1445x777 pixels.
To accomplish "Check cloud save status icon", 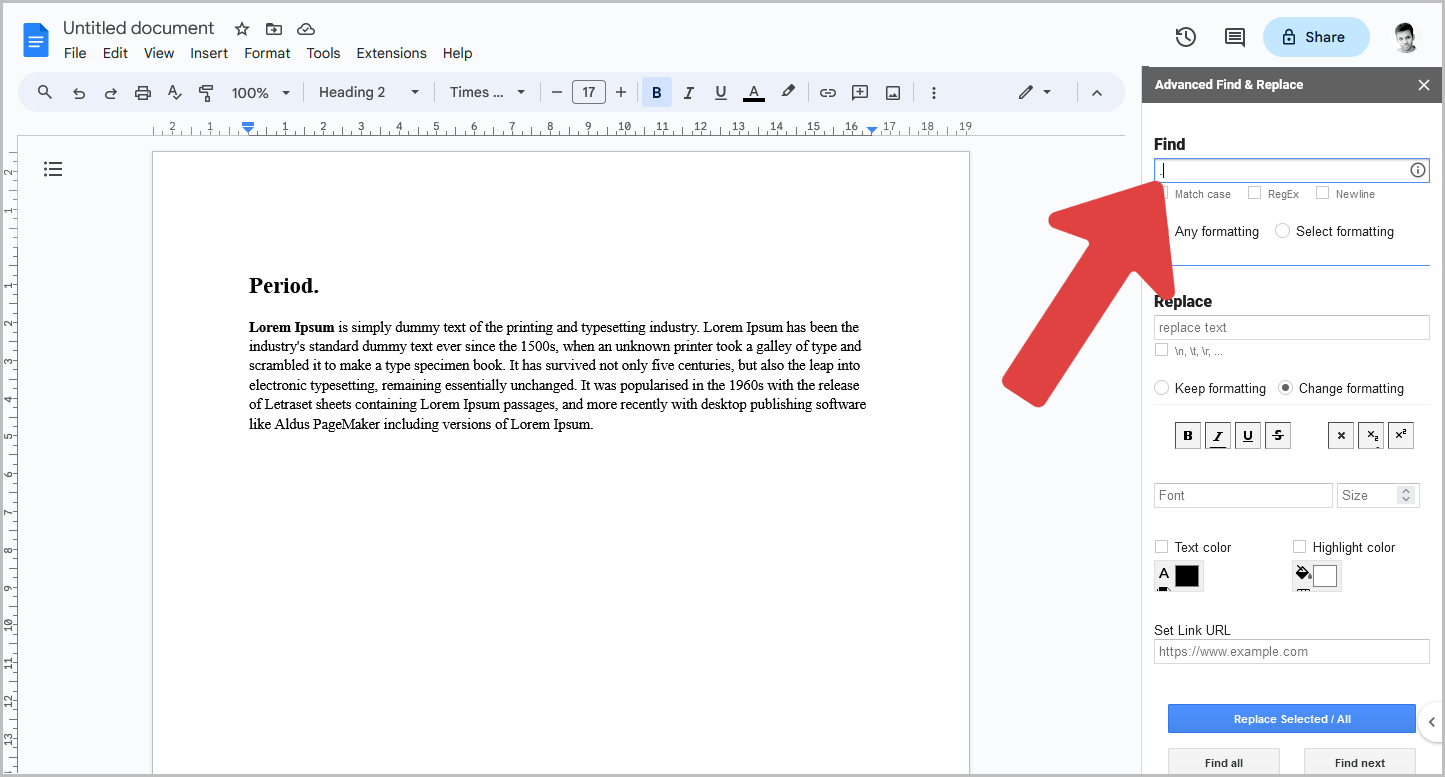I will (x=306, y=29).
